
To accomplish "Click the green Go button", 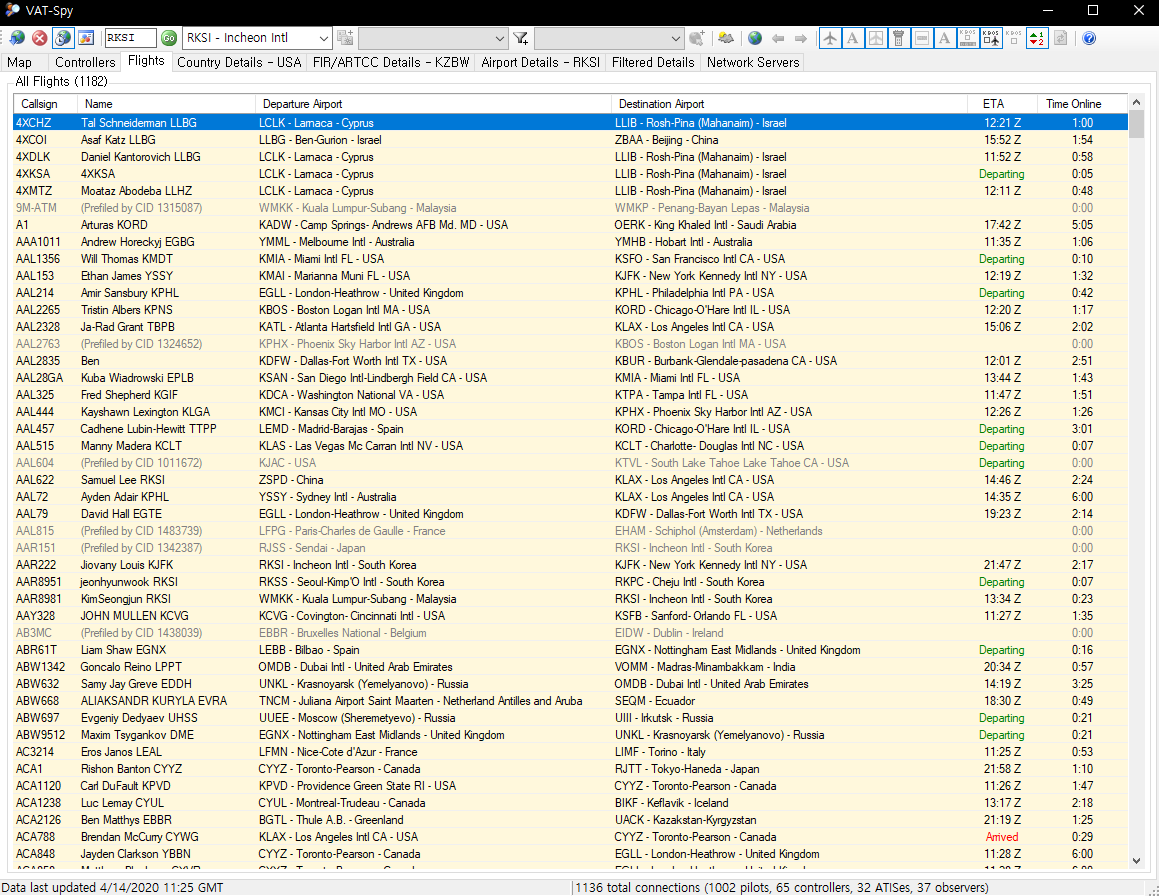I will pos(169,38).
